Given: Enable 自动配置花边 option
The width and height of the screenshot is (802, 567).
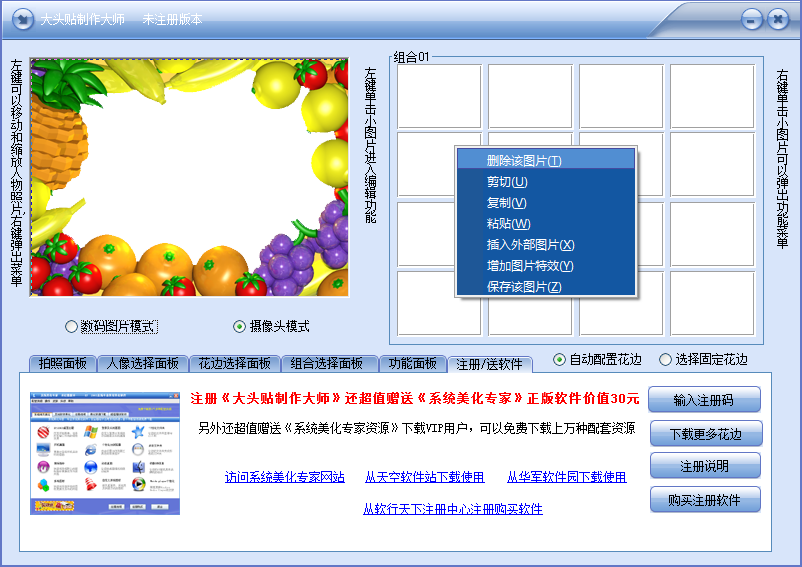Looking at the screenshot, I should coord(560,359).
